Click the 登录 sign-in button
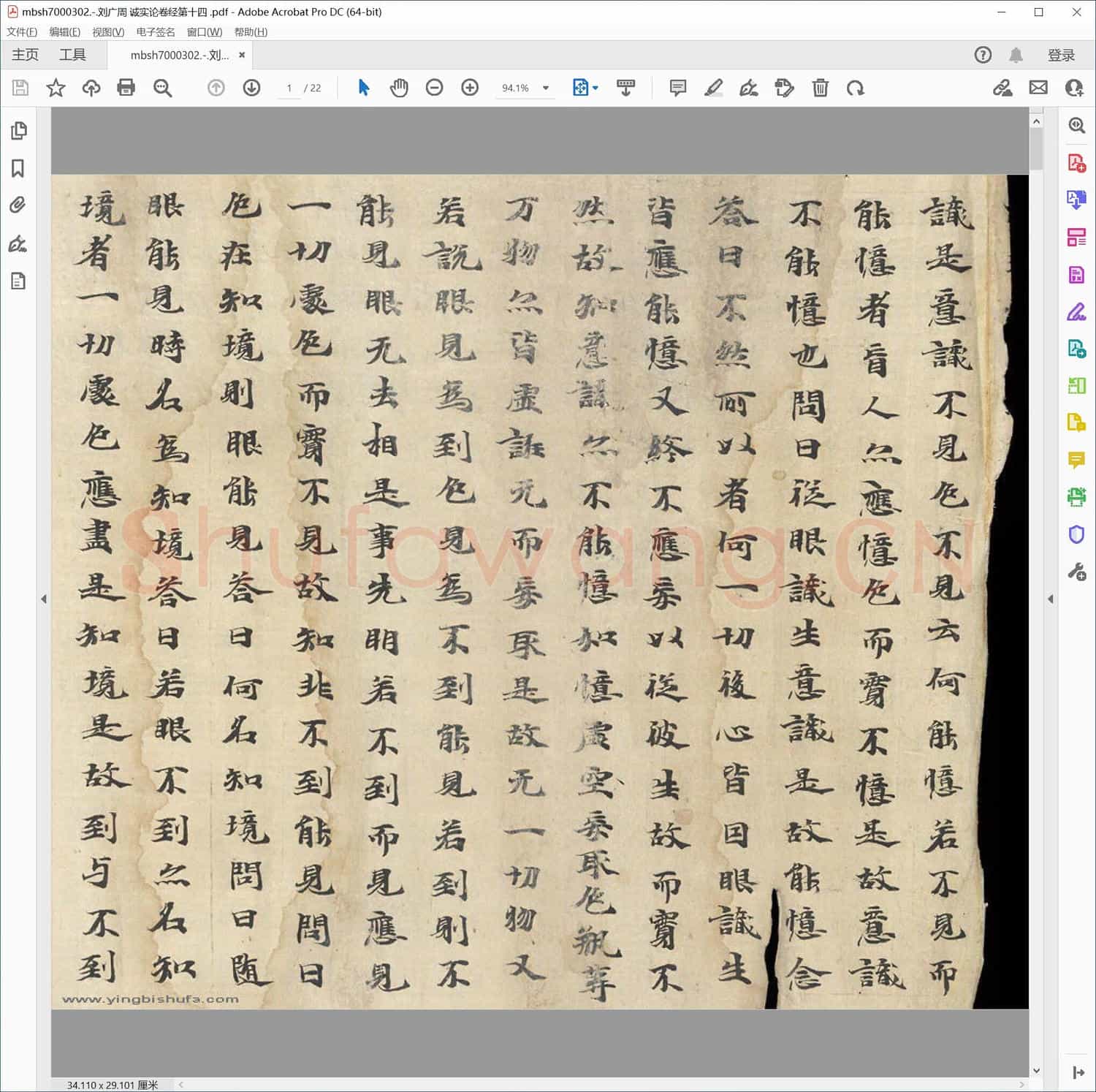The height and width of the screenshot is (1092, 1096). pos(1061,56)
